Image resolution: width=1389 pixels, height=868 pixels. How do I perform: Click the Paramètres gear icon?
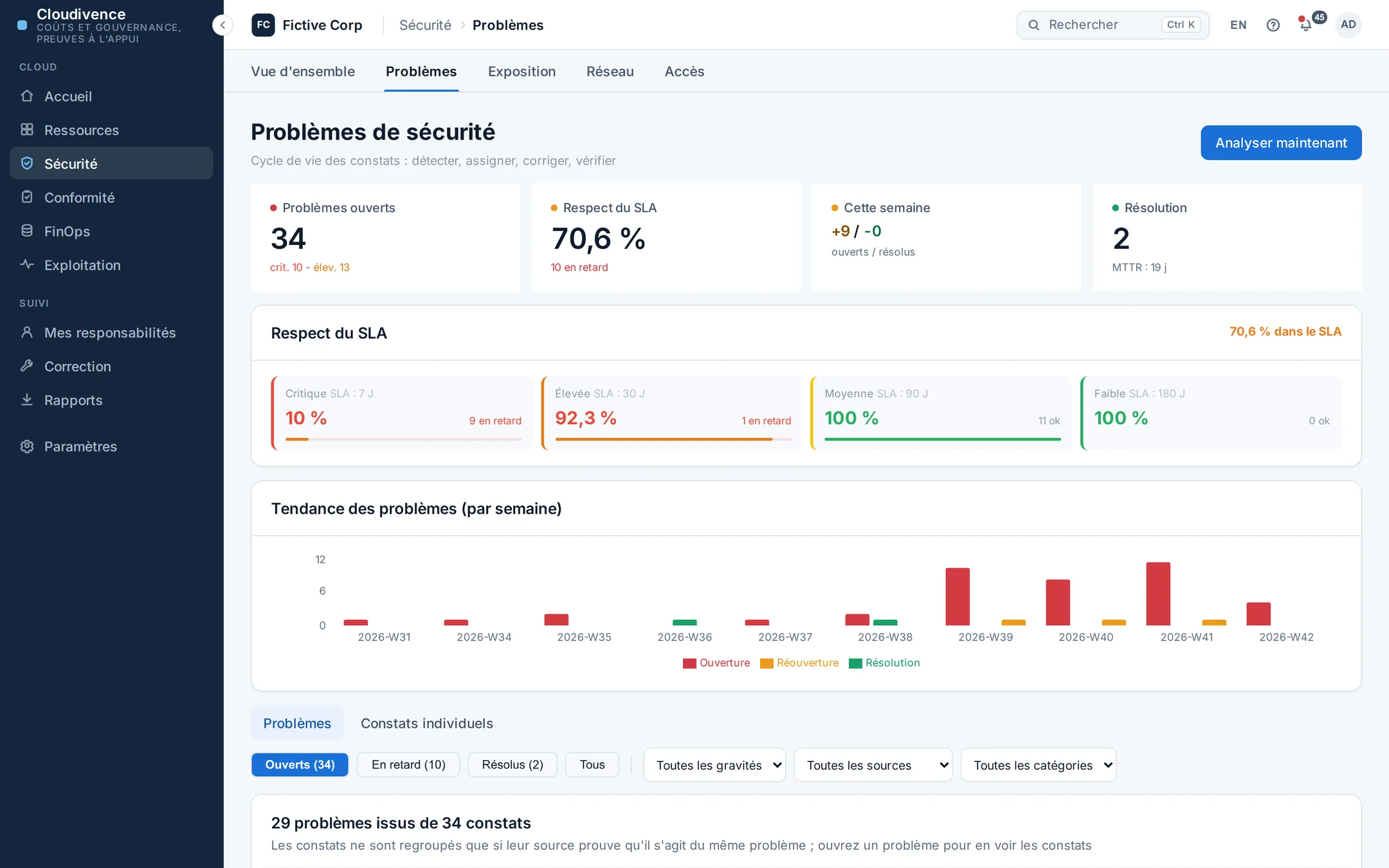click(27, 446)
